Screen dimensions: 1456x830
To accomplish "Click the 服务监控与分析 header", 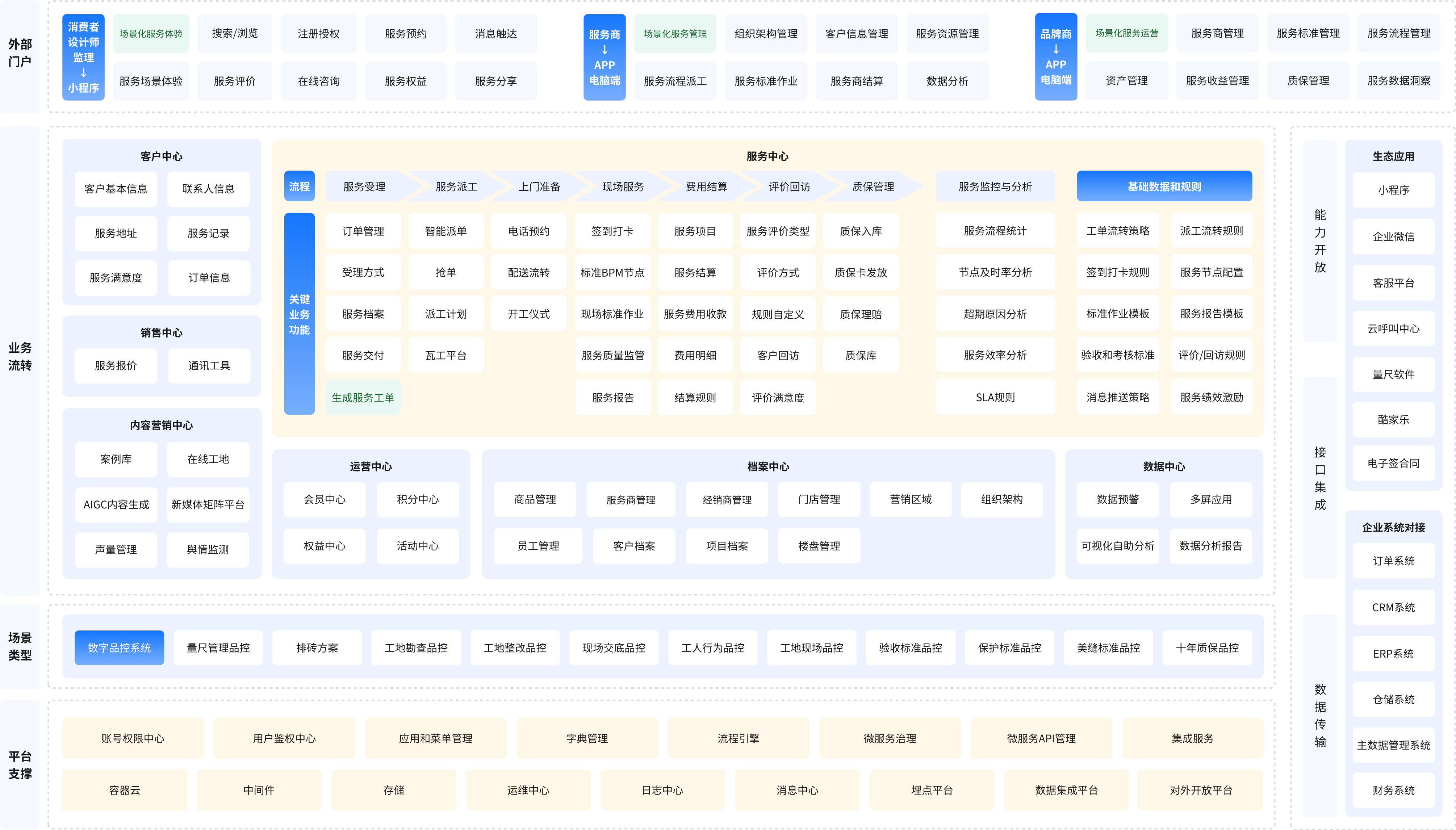I will click(x=995, y=186).
